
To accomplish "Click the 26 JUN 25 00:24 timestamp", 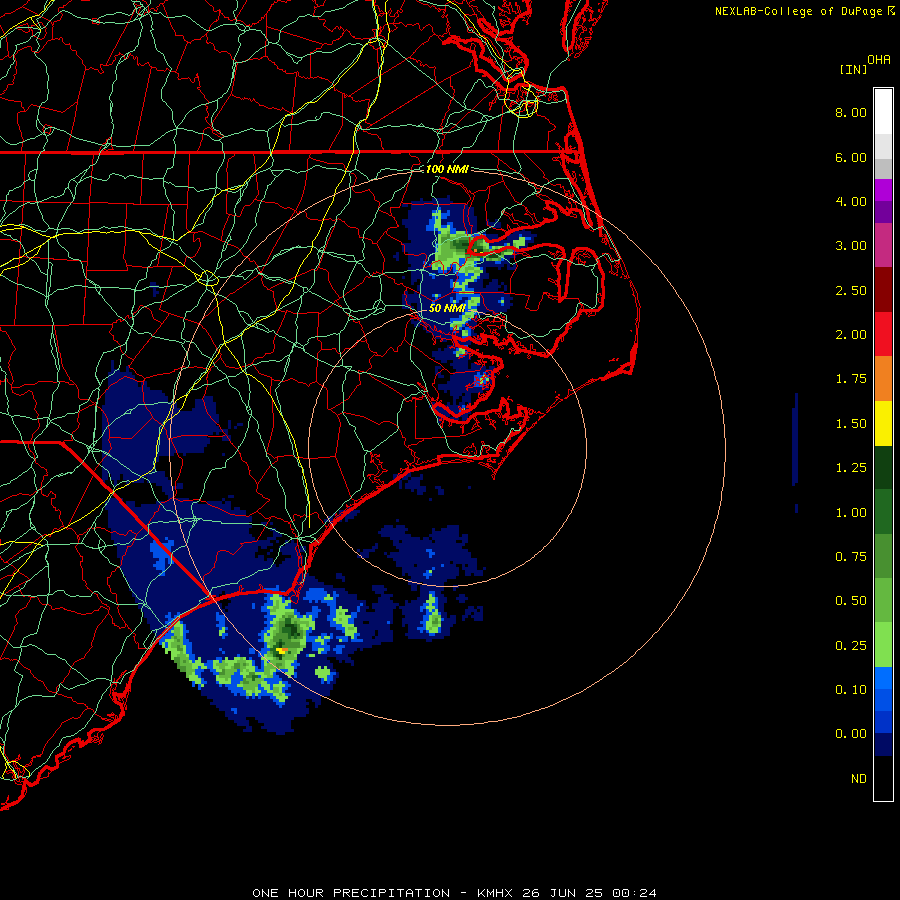I will click(589, 893).
